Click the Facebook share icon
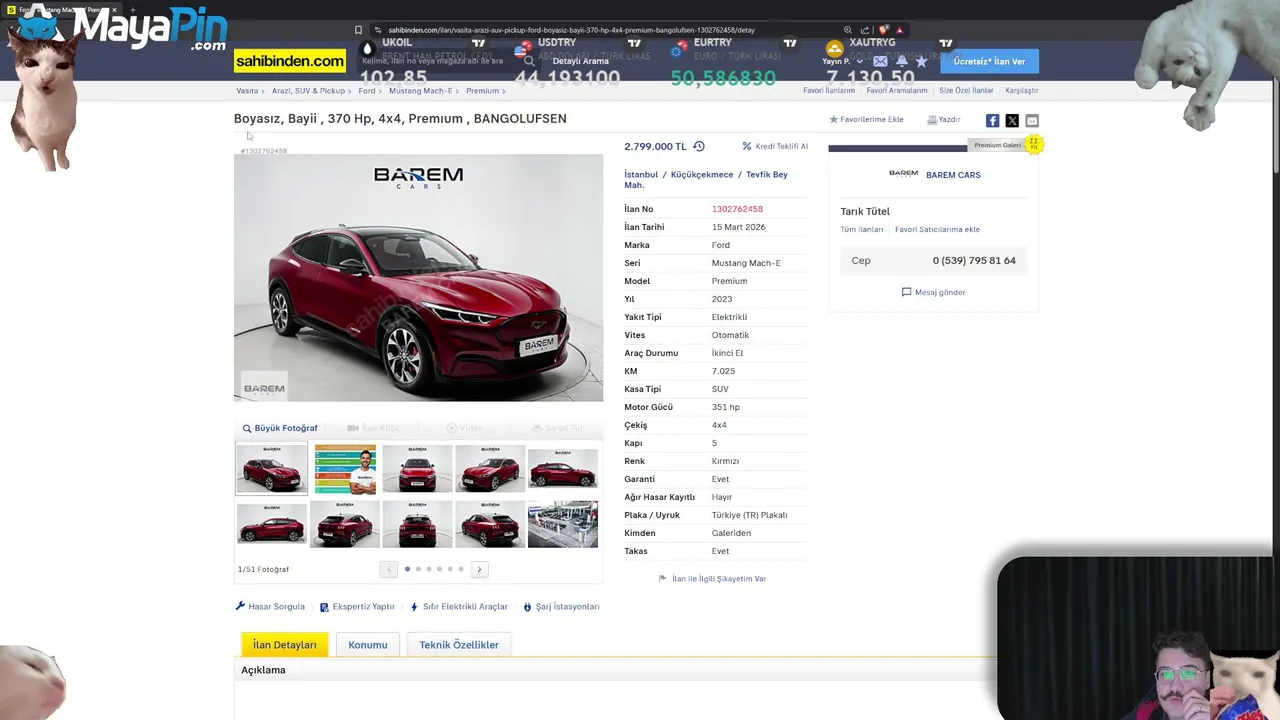The height and width of the screenshot is (720, 1280). (x=992, y=120)
